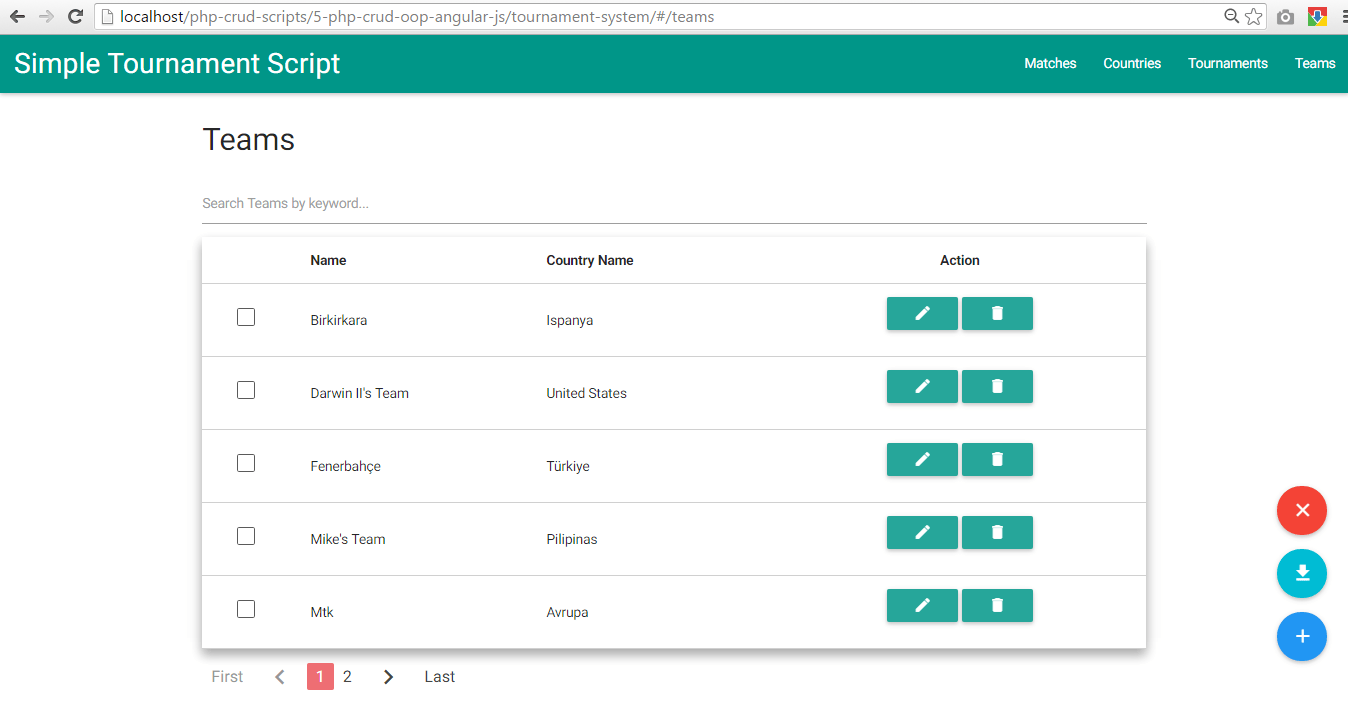Image resolution: width=1348 pixels, height=702 pixels.
Task: Click the Birkirkara team name
Action: coord(339,320)
